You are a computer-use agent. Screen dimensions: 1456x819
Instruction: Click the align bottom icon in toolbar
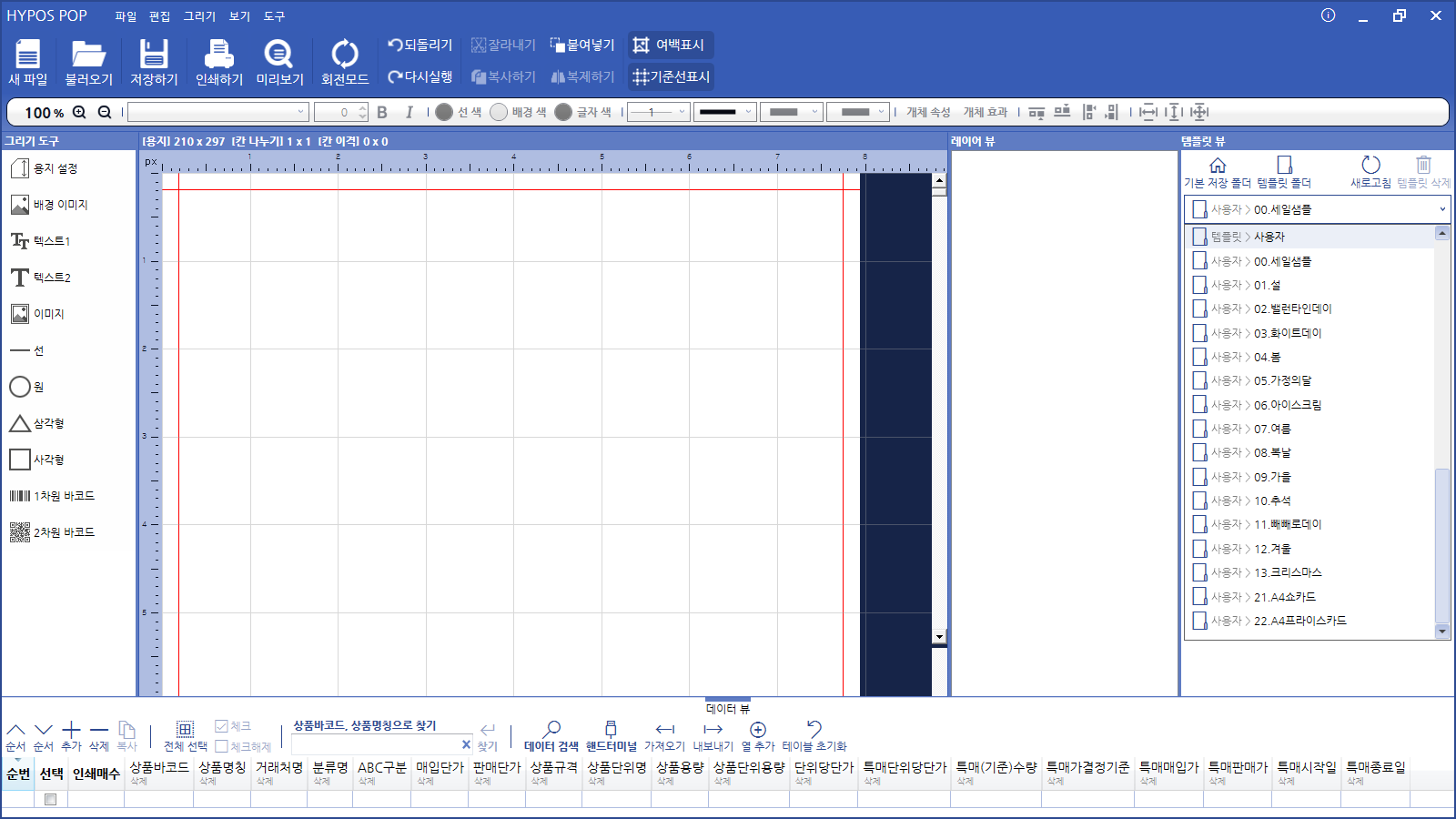[x=1062, y=112]
